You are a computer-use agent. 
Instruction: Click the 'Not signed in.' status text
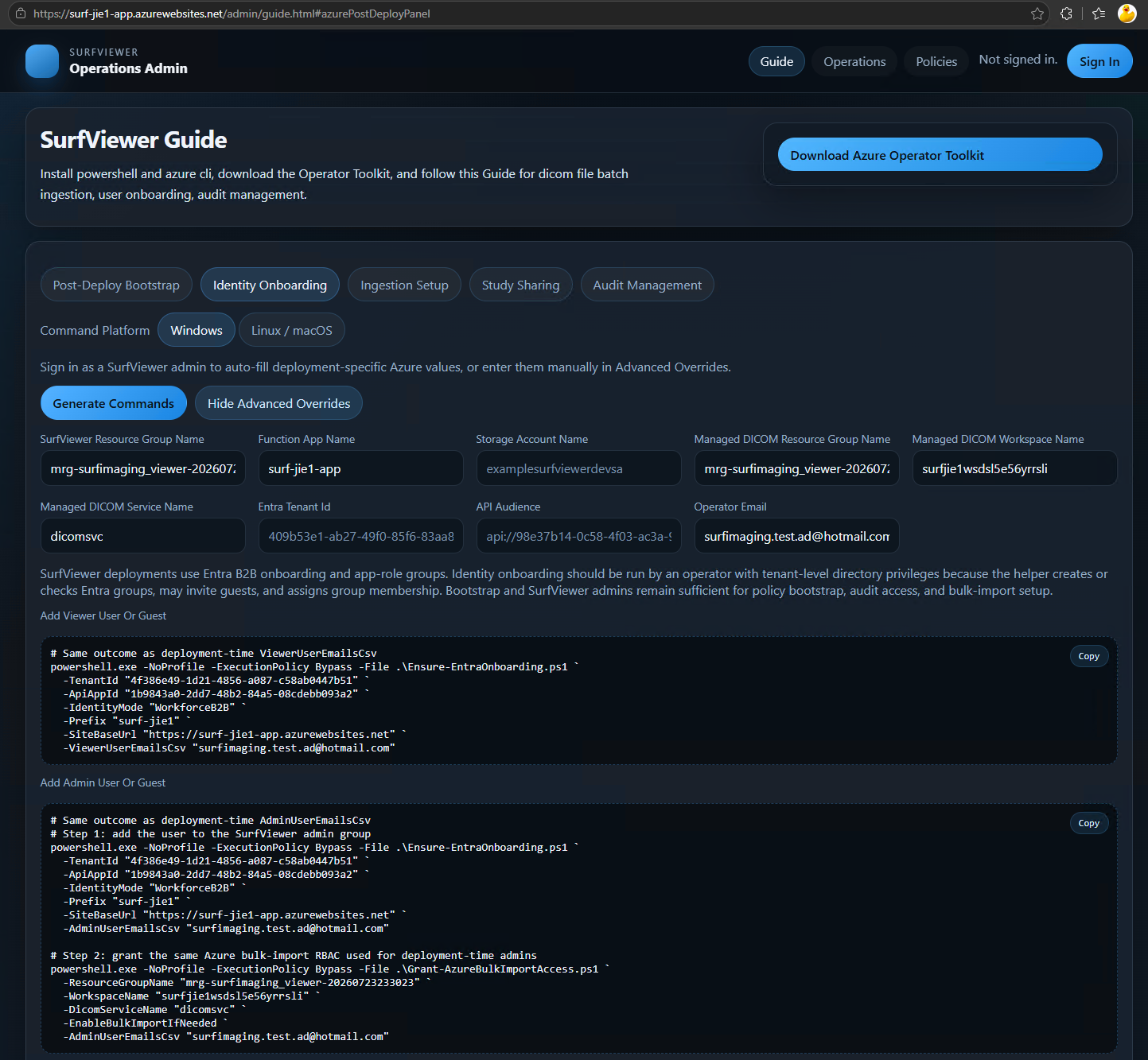pos(1018,60)
